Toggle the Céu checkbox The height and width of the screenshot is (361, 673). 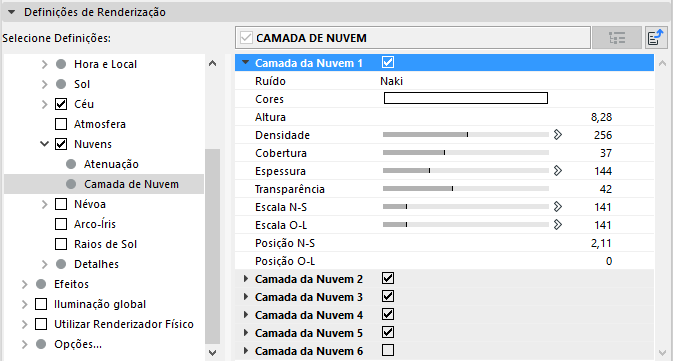click(61, 104)
